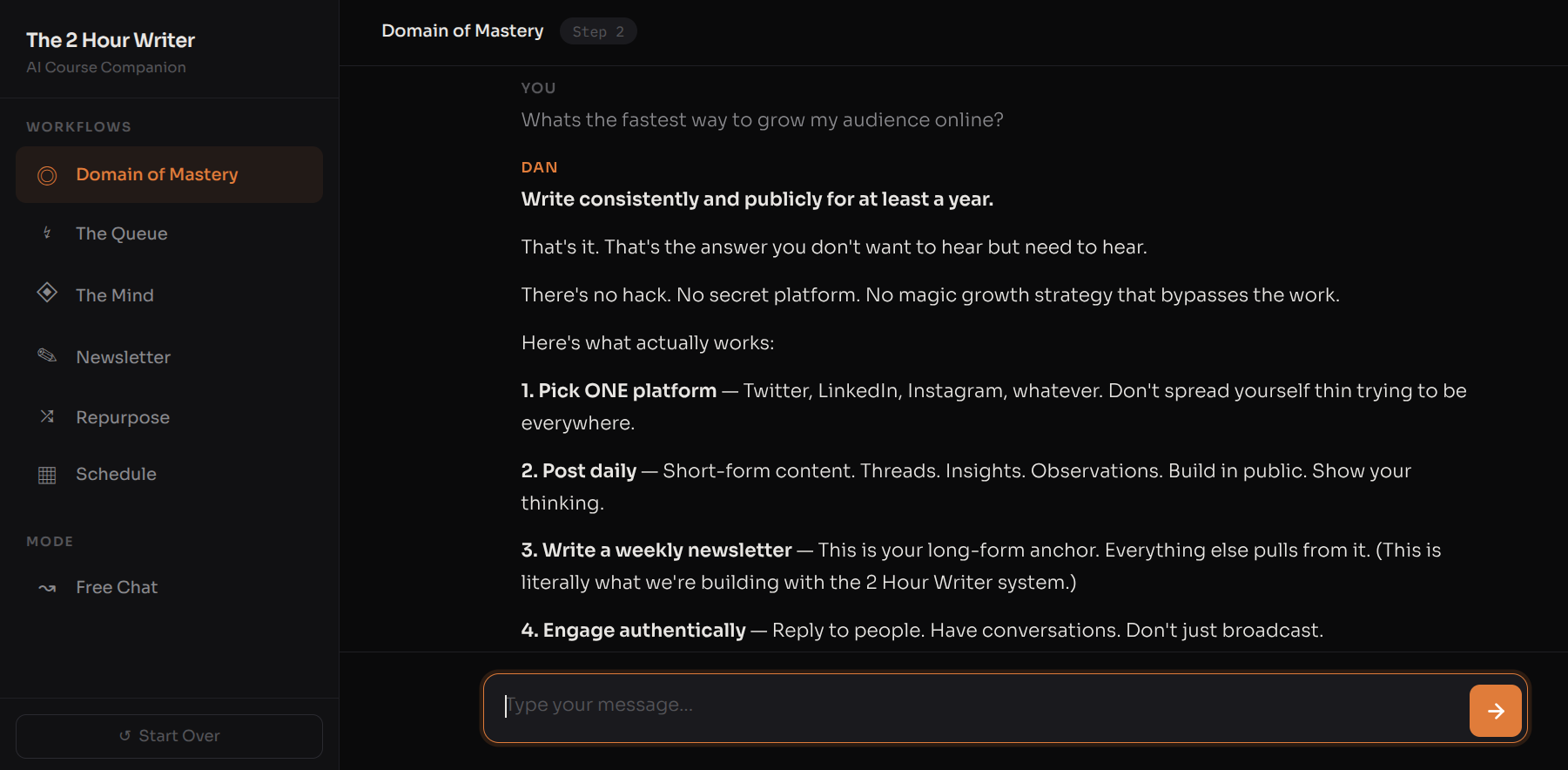Click the Newsletter pencil icon
1568x770 pixels.
coord(47,355)
